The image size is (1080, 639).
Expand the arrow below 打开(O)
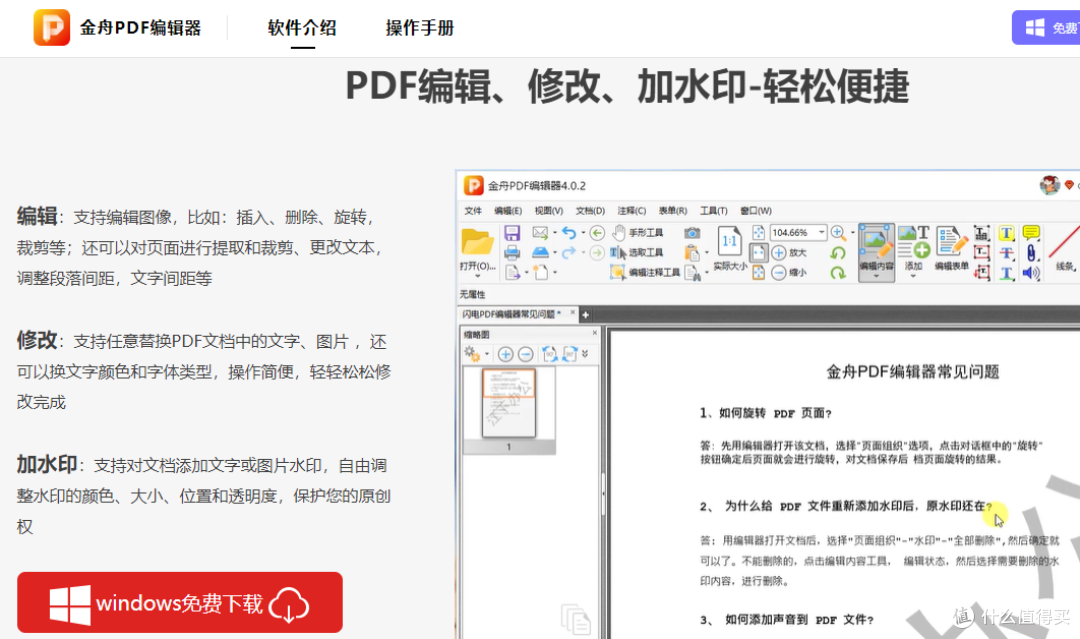point(477,276)
